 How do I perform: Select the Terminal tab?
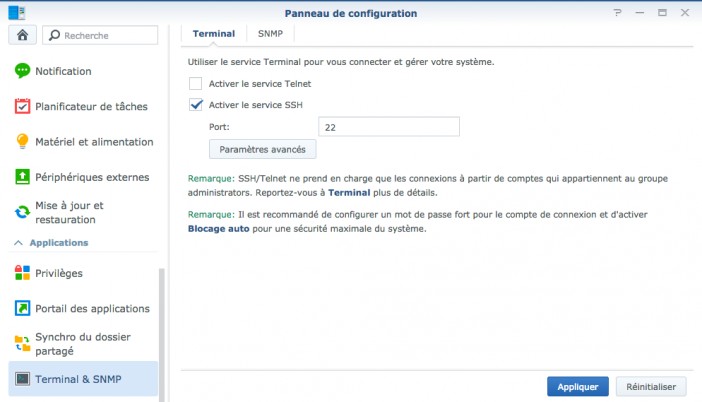pyautogui.click(x=214, y=34)
